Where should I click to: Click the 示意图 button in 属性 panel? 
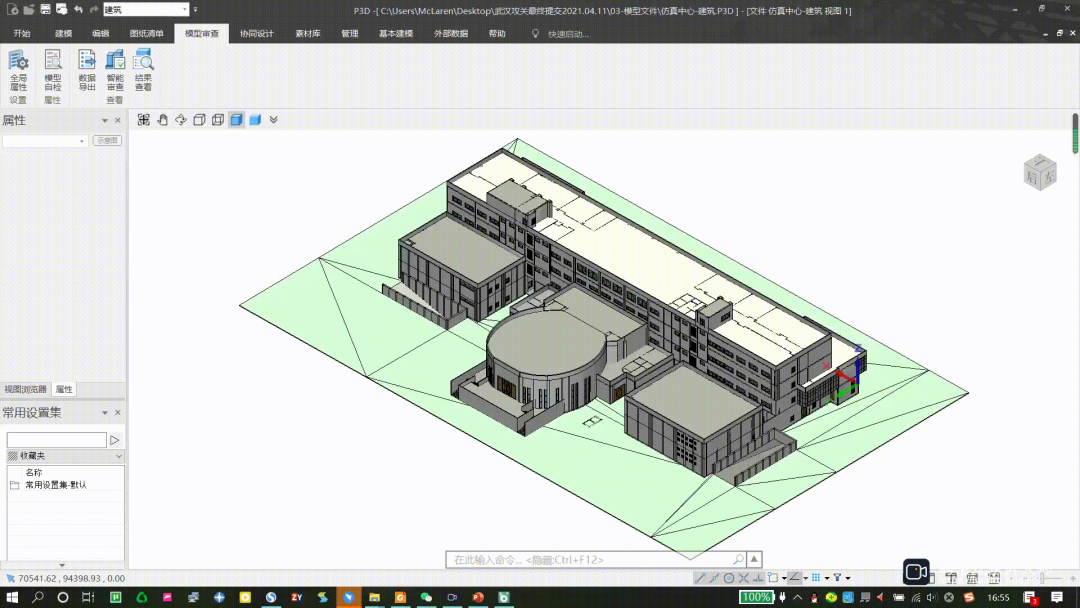[107, 140]
